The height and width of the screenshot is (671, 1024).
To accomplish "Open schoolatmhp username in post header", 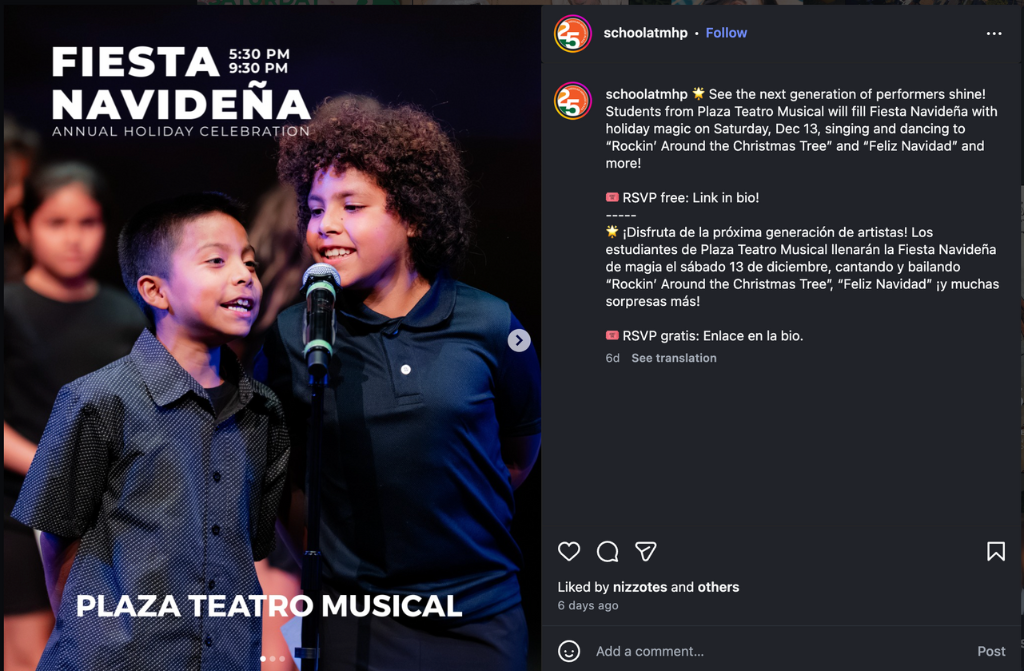I will (x=645, y=33).
